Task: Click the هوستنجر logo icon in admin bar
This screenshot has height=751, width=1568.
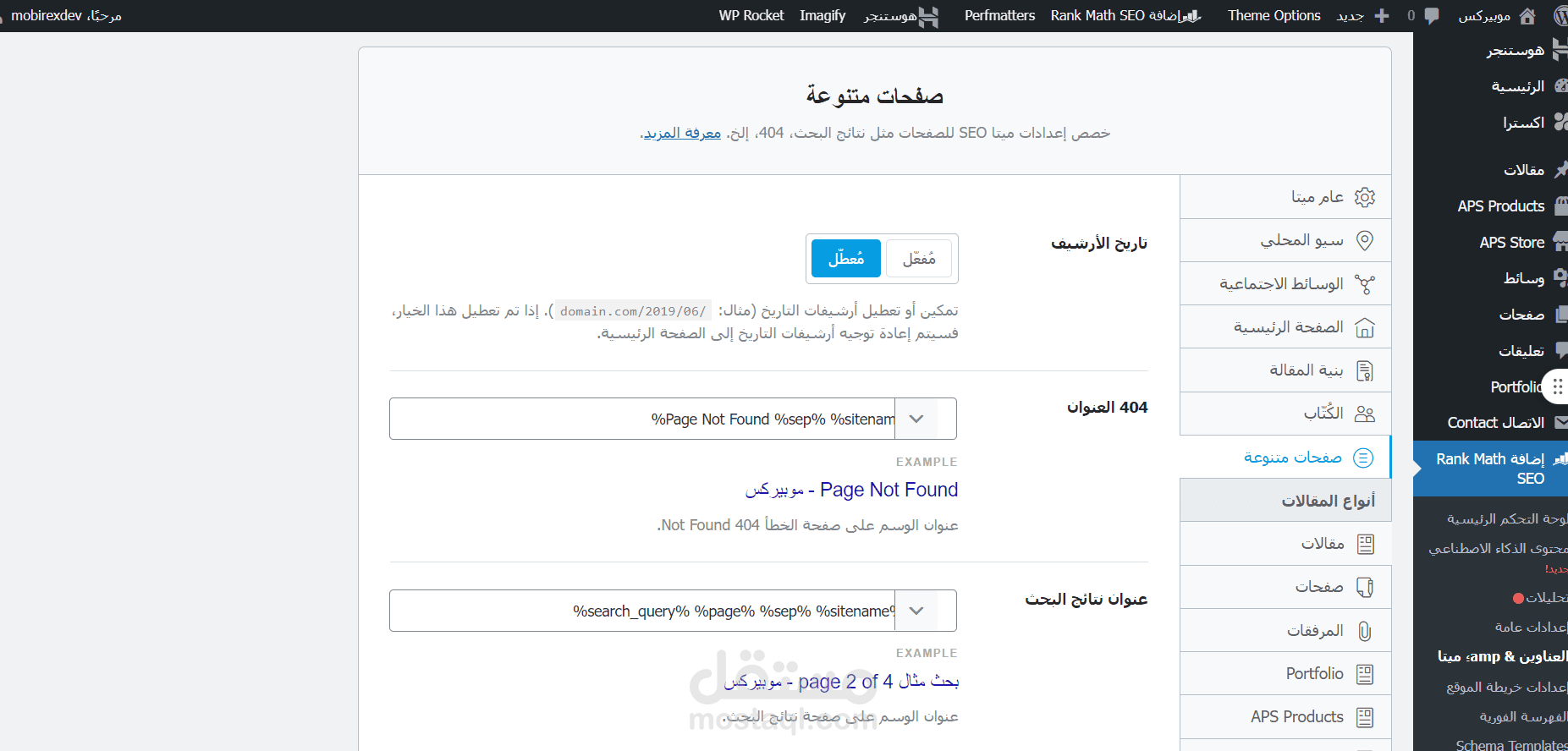Action: (928, 17)
